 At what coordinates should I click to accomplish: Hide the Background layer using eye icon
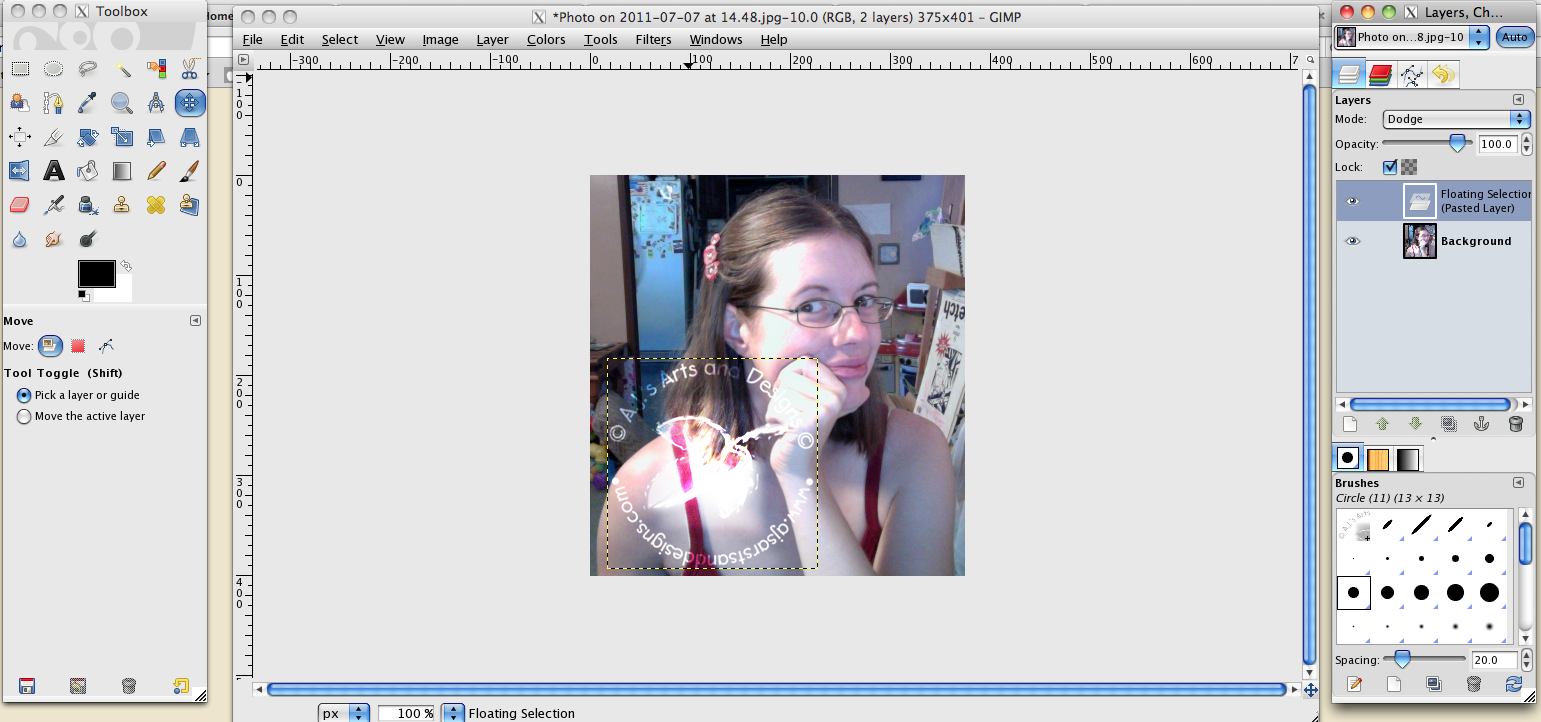coord(1352,241)
